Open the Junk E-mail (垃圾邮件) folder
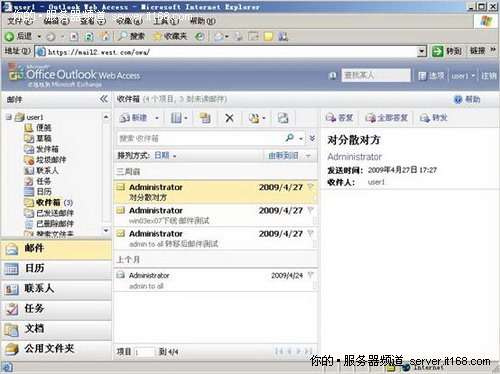Viewport: 500px width, 374px height. coord(45,159)
